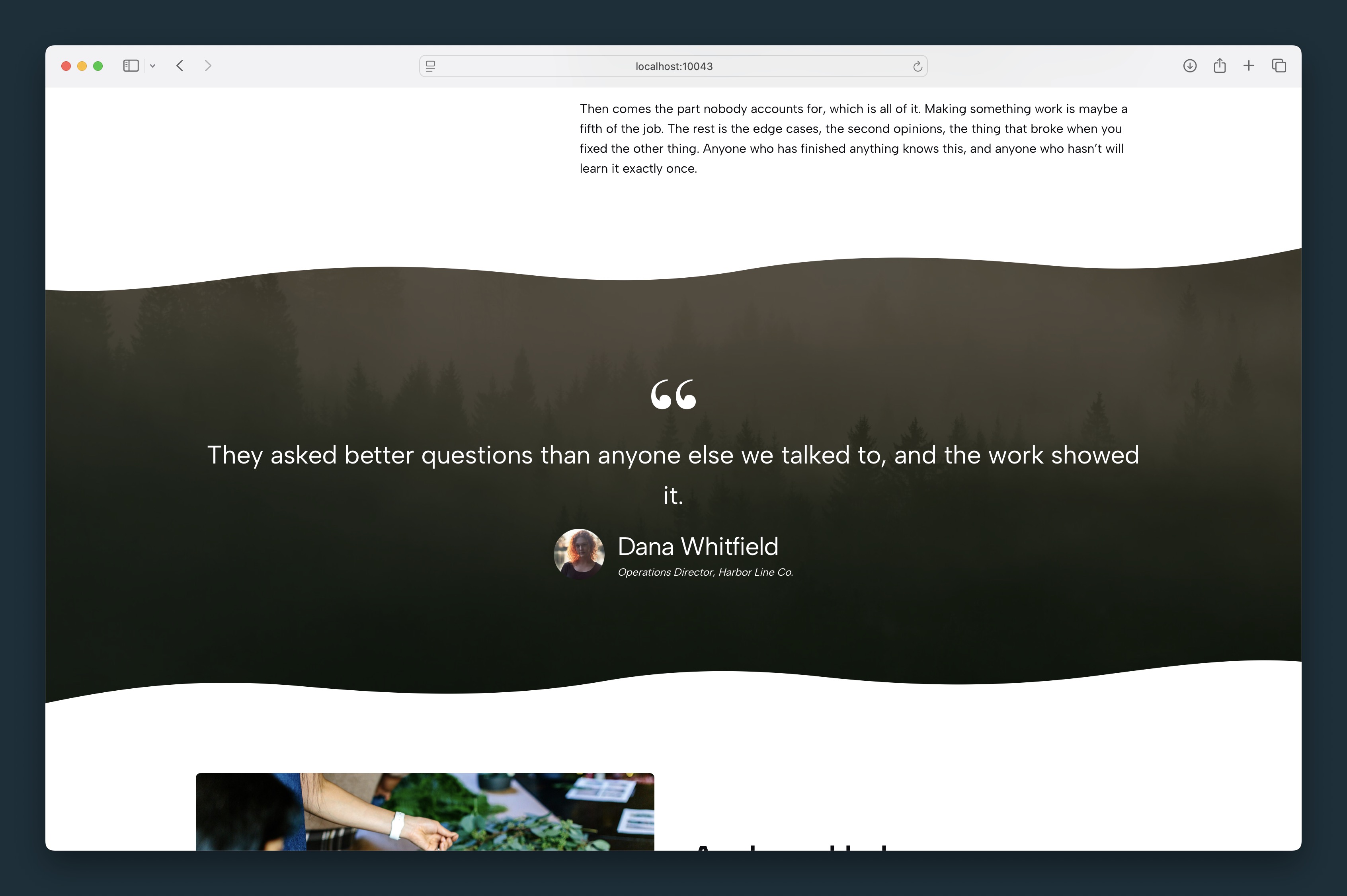Click the name Dana Whitfield

pos(697,546)
